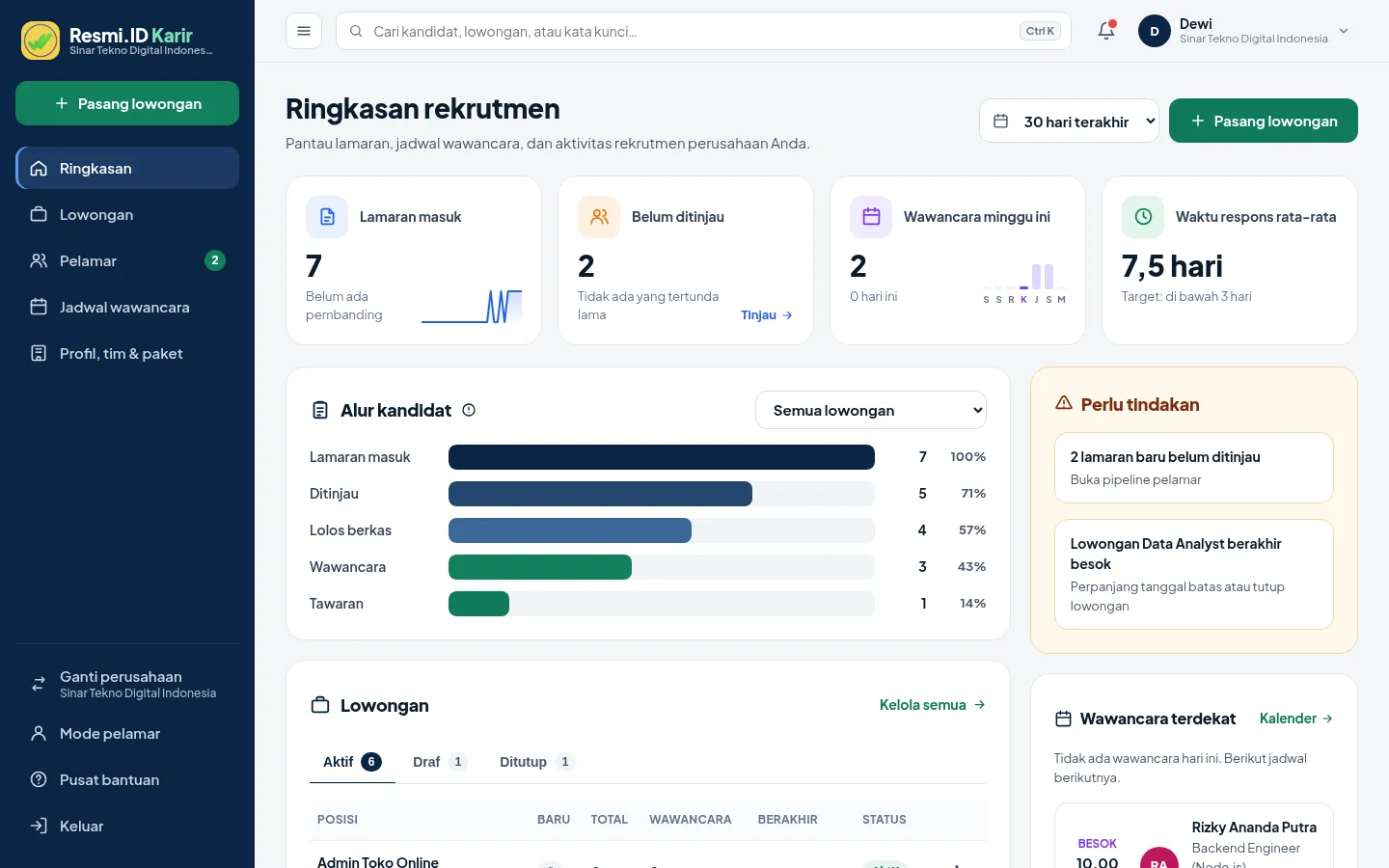The height and width of the screenshot is (868, 1389).
Task: Open Pelamar from the sidebar
Action: point(127,260)
